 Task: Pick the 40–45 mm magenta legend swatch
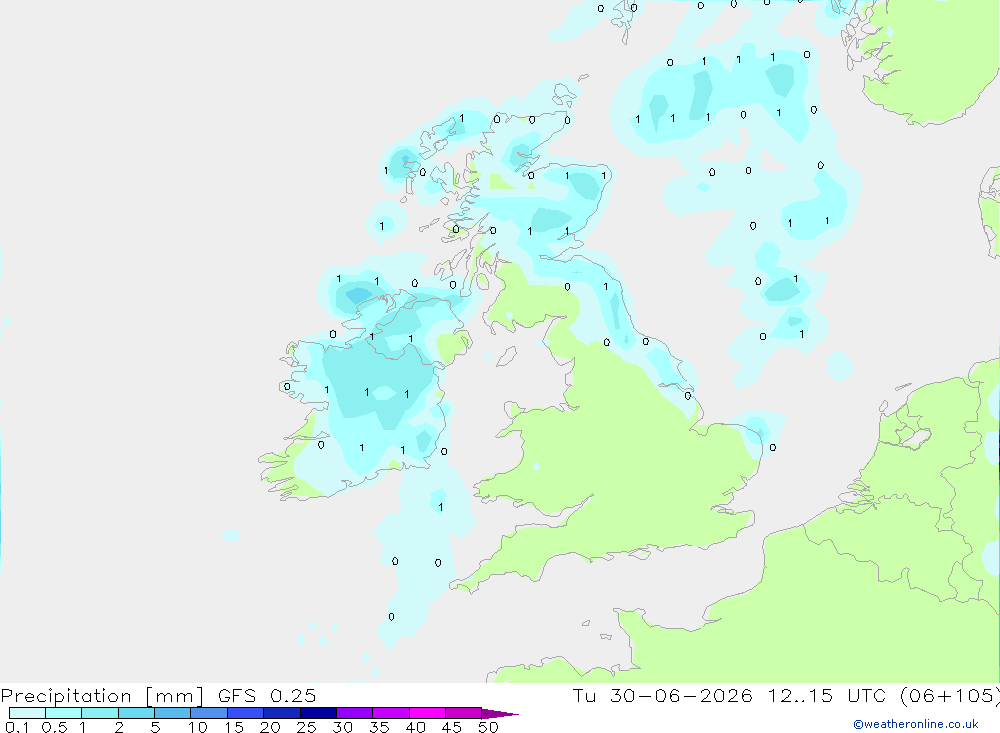point(427,713)
